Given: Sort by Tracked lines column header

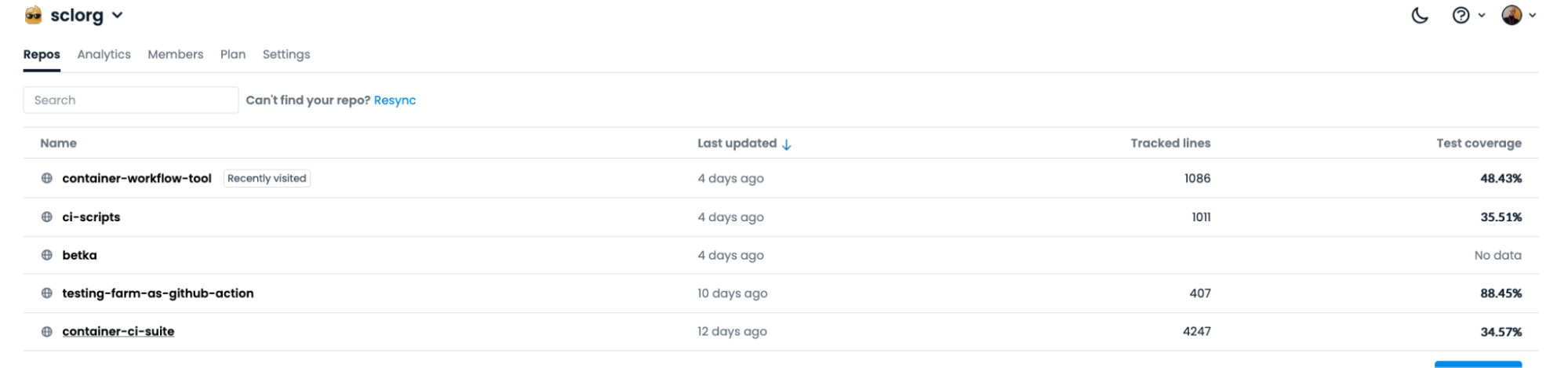Looking at the screenshot, I should 1170,143.
